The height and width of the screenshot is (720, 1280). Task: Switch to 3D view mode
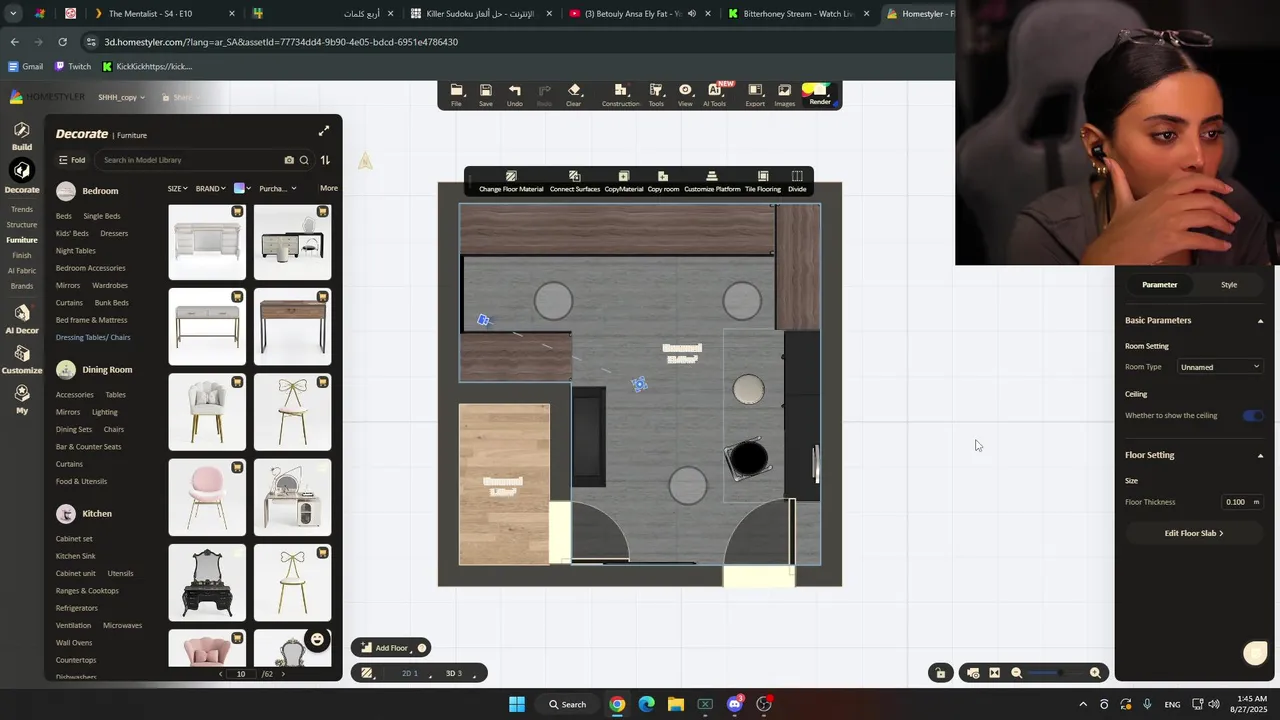point(454,673)
